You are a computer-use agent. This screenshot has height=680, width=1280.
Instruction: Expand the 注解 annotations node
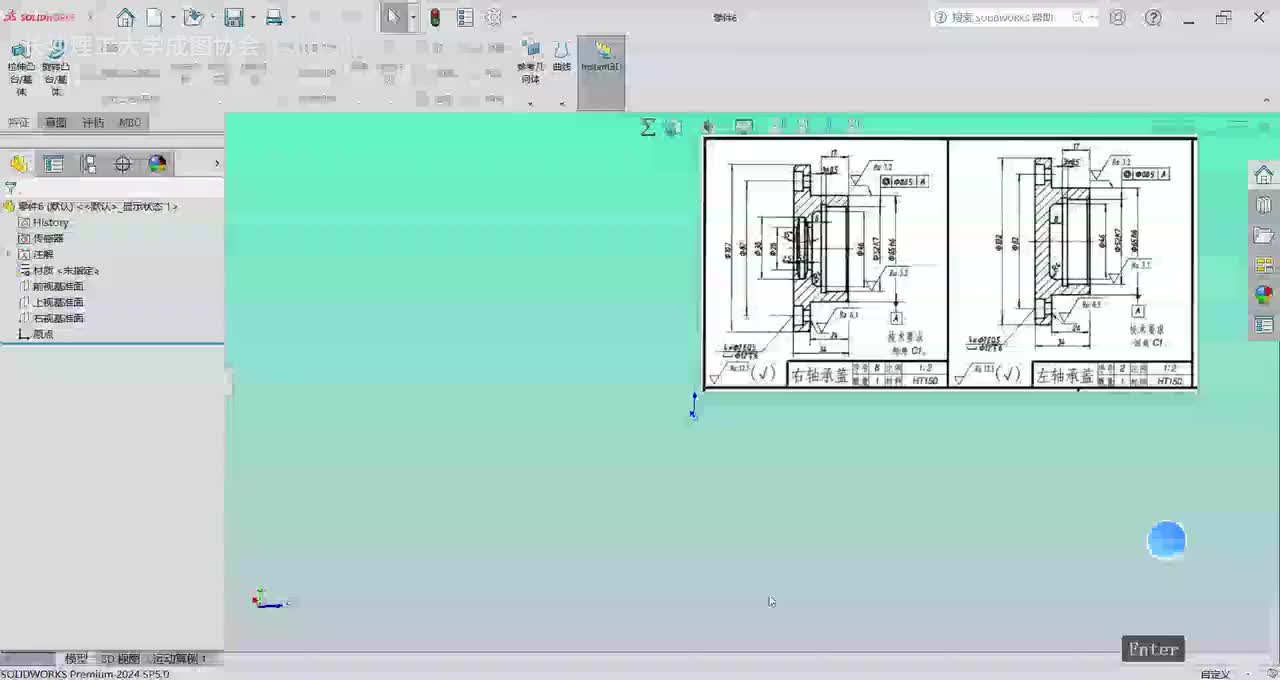tap(8, 254)
